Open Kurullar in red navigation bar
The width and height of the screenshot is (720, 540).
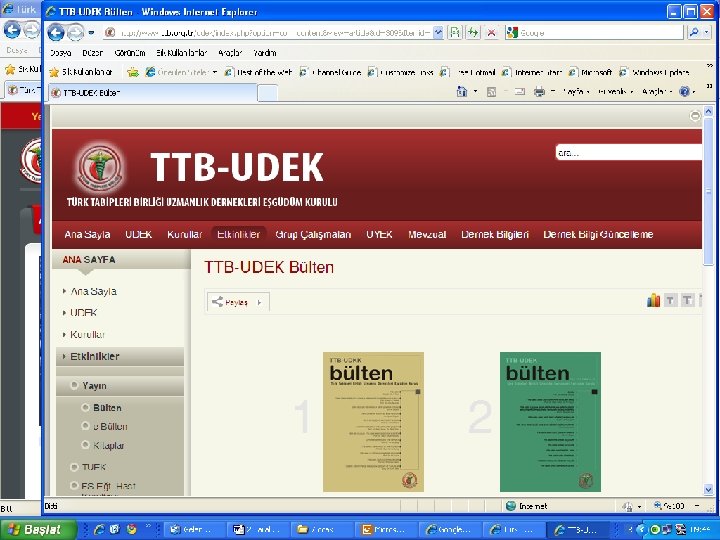(185, 234)
